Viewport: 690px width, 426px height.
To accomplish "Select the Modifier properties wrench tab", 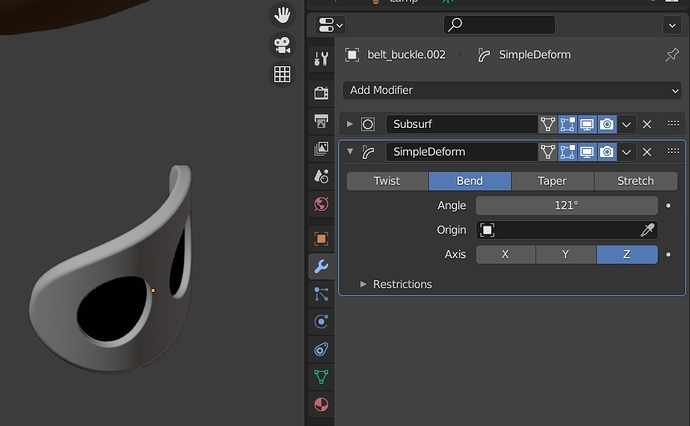I will (x=321, y=266).
